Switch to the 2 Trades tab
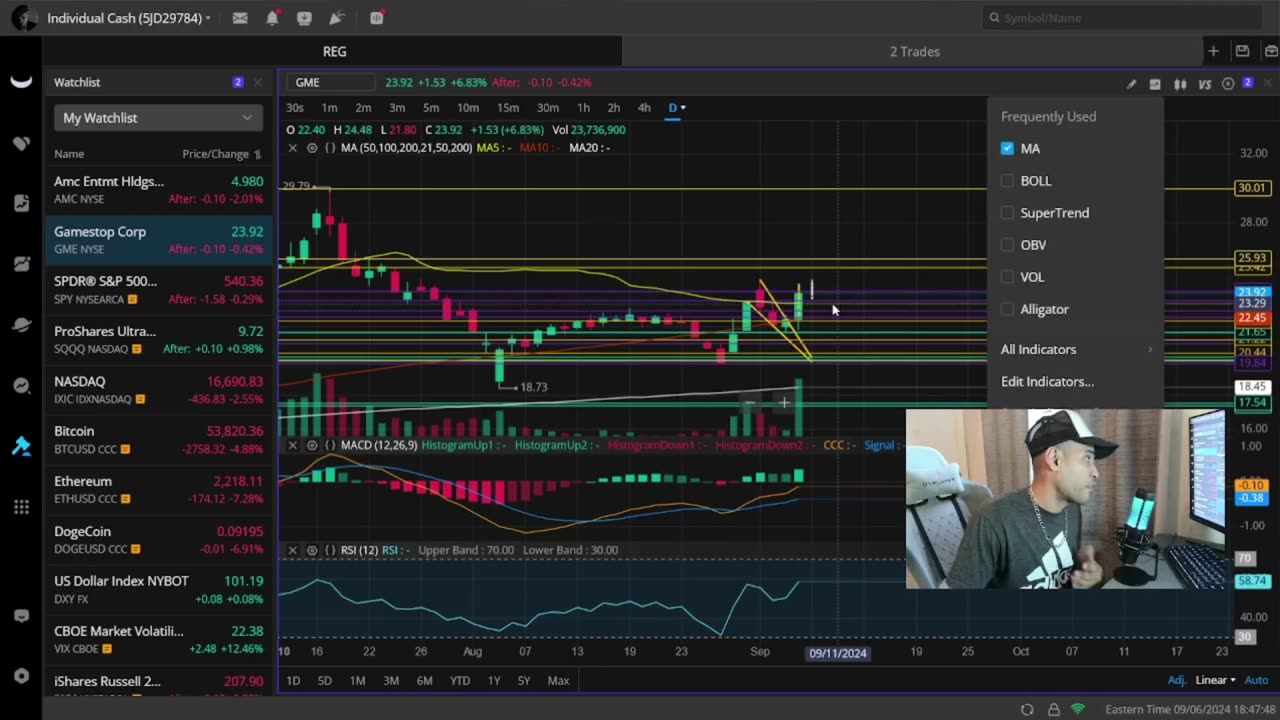 (x=914, y=51)
